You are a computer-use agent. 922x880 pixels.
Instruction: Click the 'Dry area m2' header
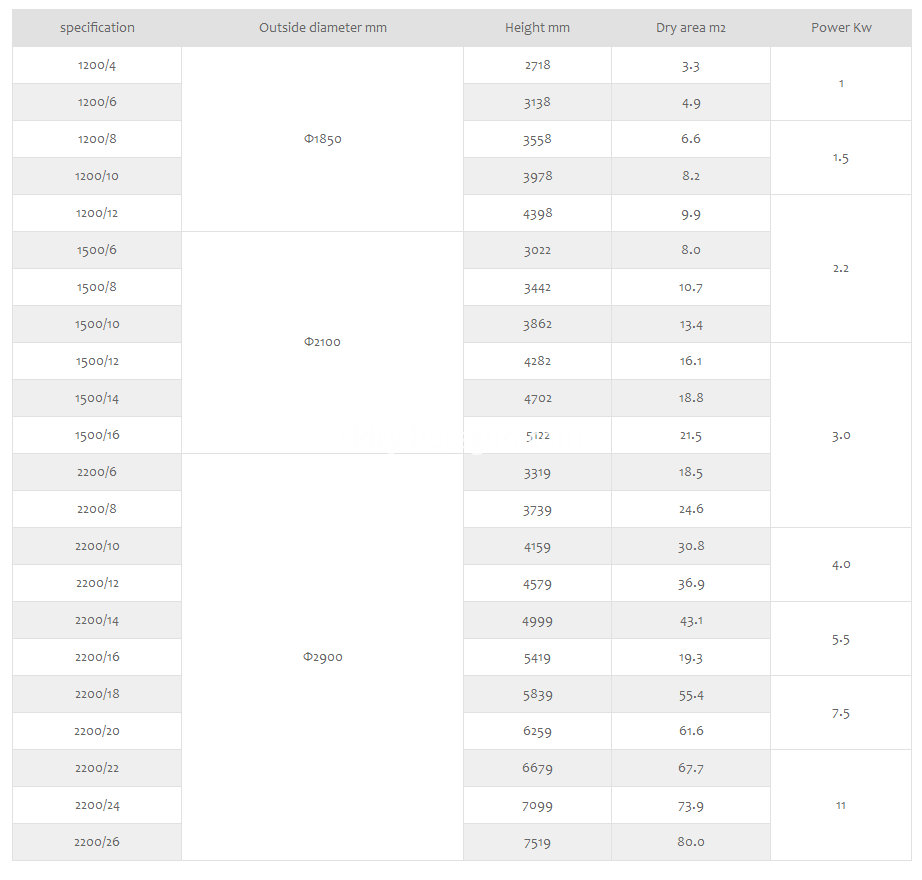coord(691,28)
